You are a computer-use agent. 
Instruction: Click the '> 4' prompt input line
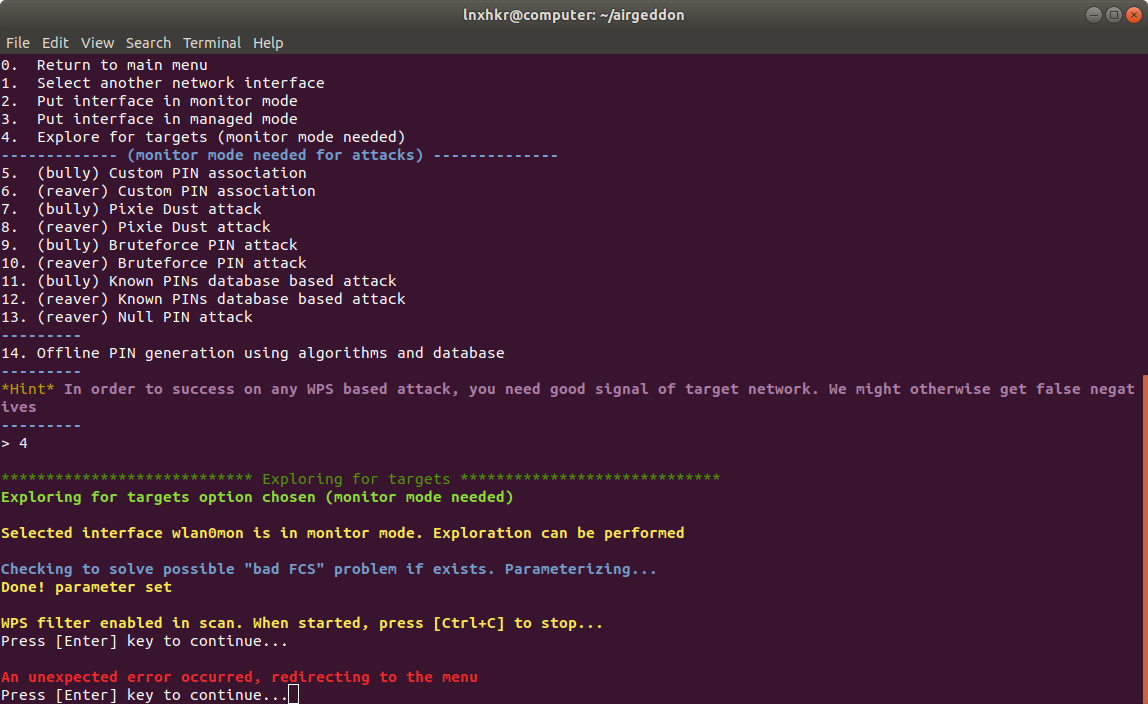[15, 443]
